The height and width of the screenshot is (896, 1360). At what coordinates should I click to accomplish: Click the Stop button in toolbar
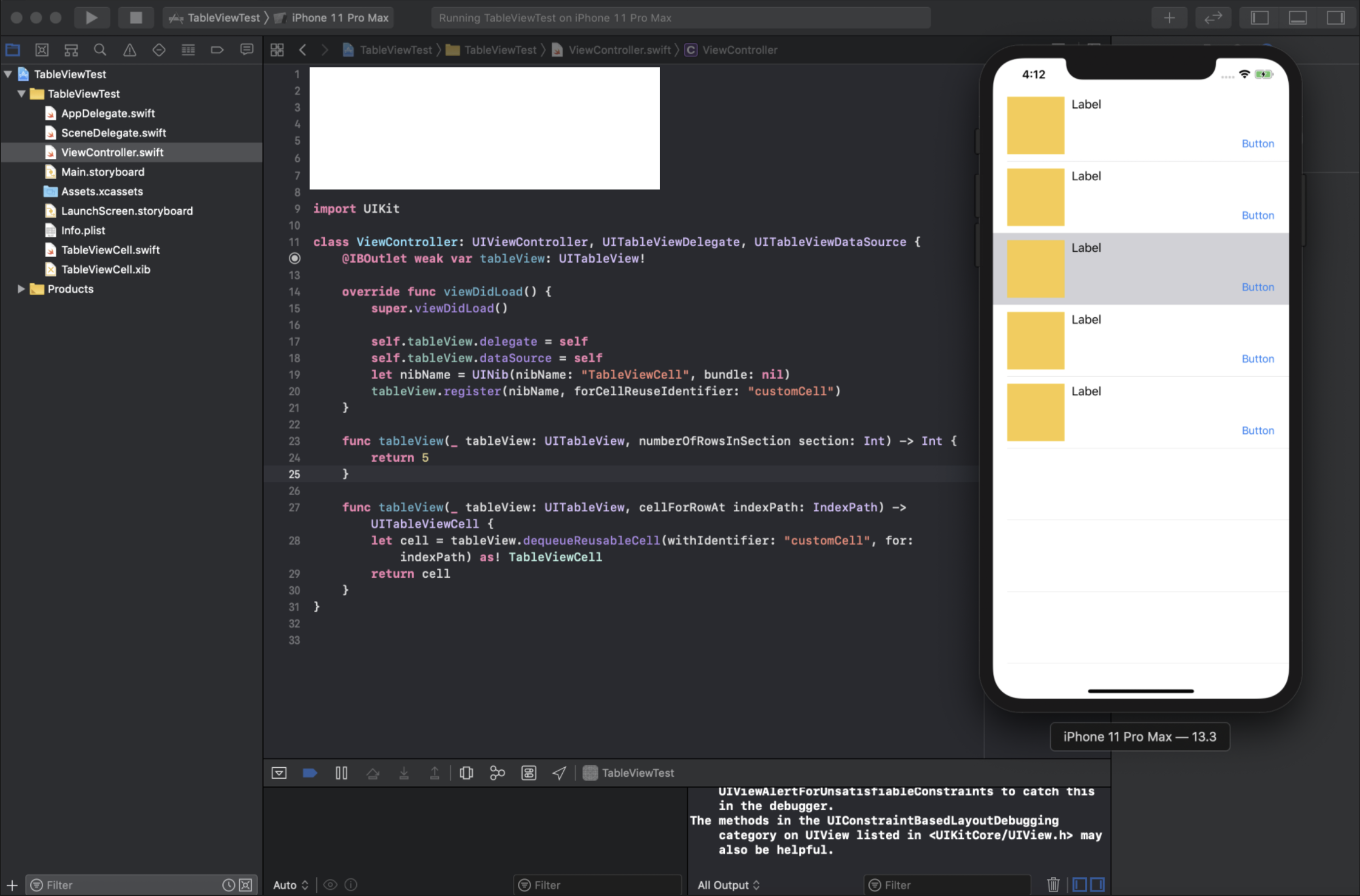pyautogui.click(x=135, y=18)
